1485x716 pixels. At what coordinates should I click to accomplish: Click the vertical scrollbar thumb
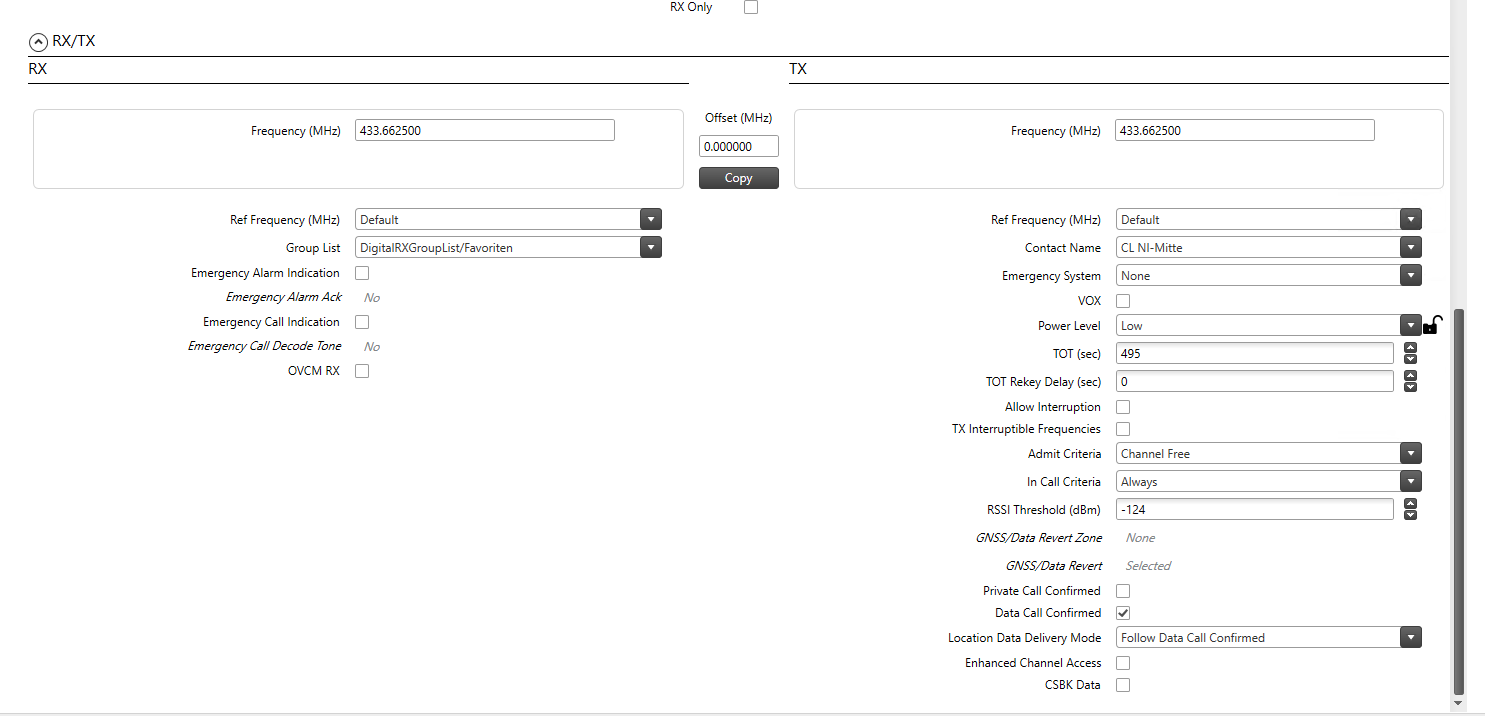pos(1458,500)
